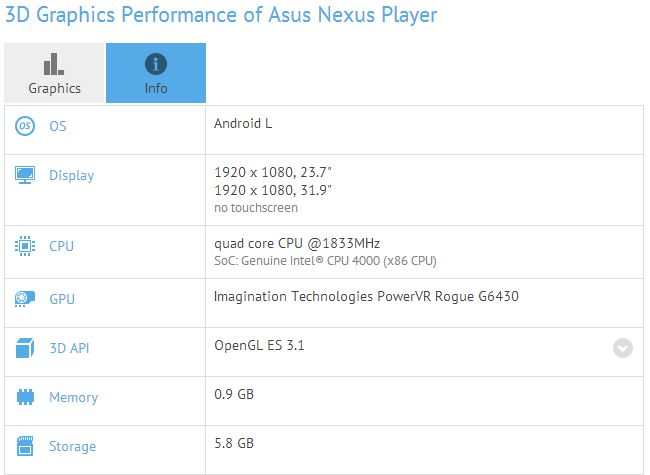Expand the OpenGL ES 3.1 details arrow
Viewport: 650px width, 475px height.
click(623, 348)
